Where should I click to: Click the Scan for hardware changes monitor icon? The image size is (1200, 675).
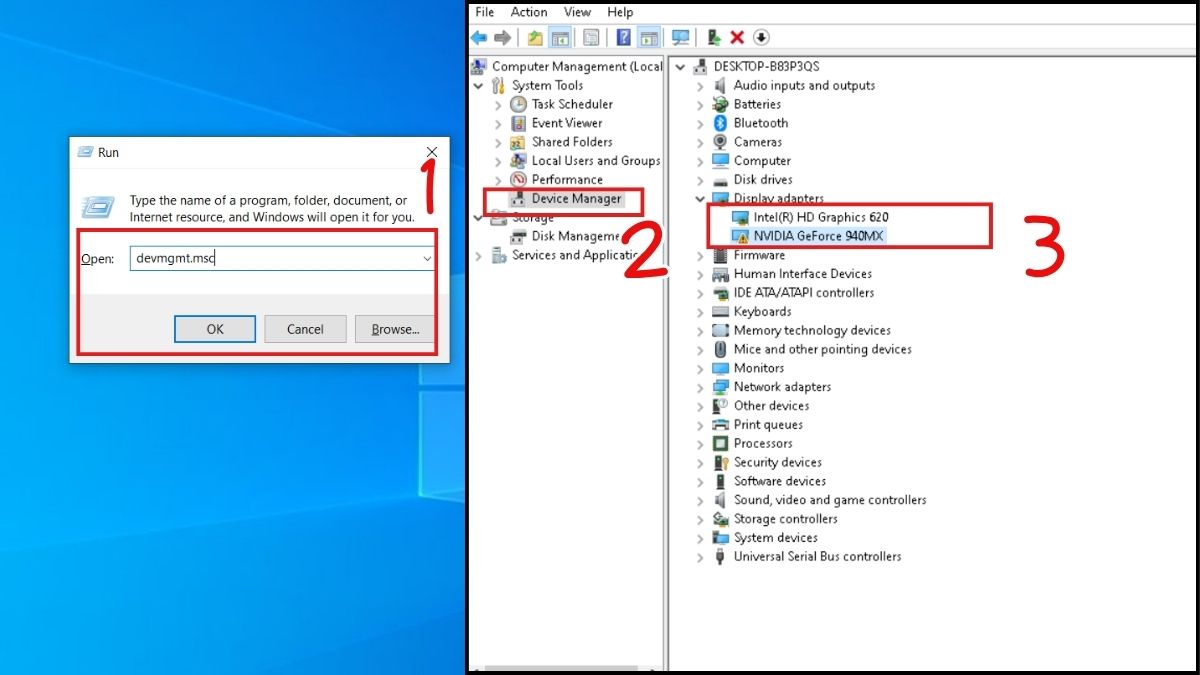(x=681, y=37)
